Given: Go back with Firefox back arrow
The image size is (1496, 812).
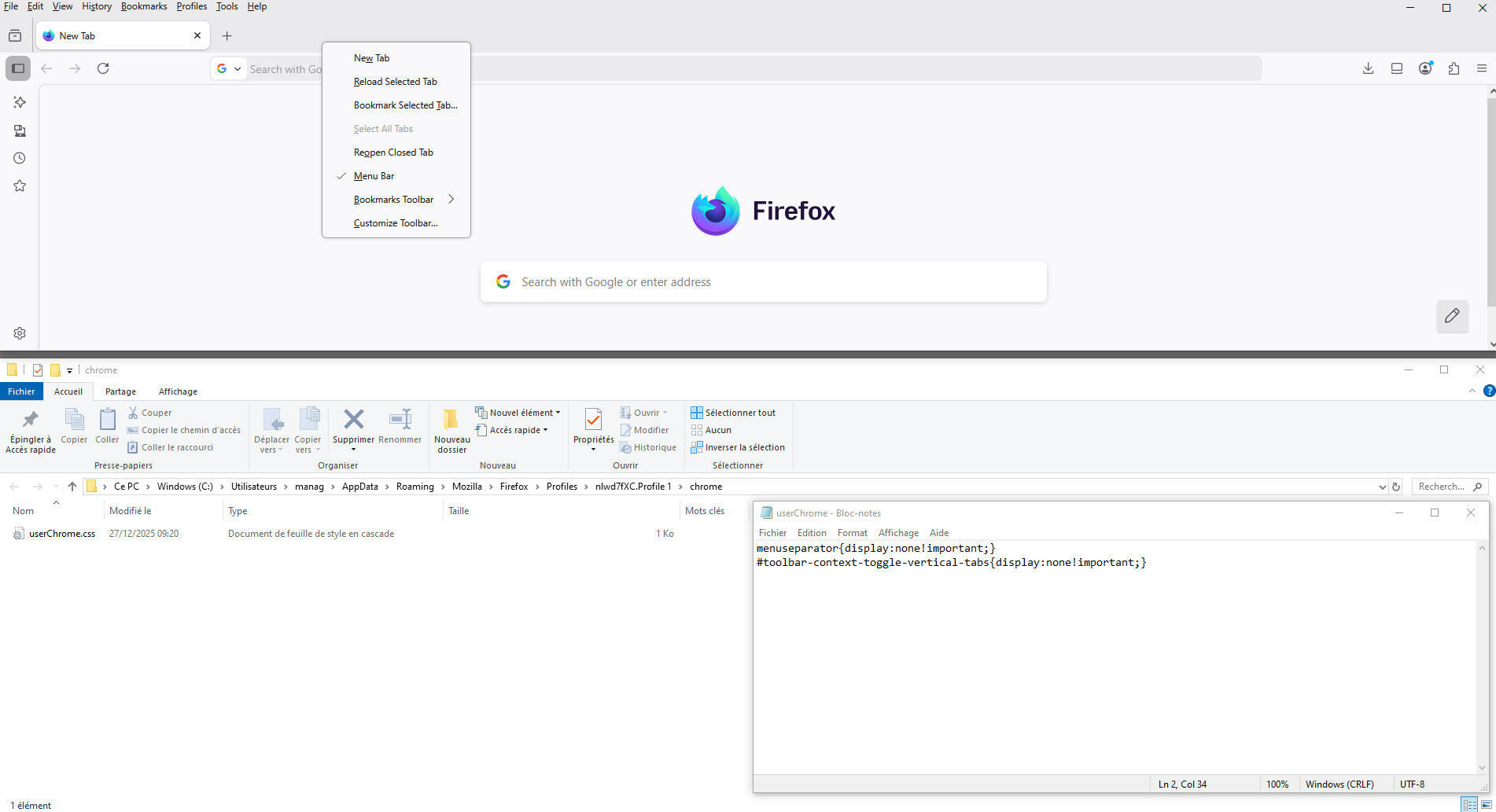Looking at the screenshot, I should point(46,68).
